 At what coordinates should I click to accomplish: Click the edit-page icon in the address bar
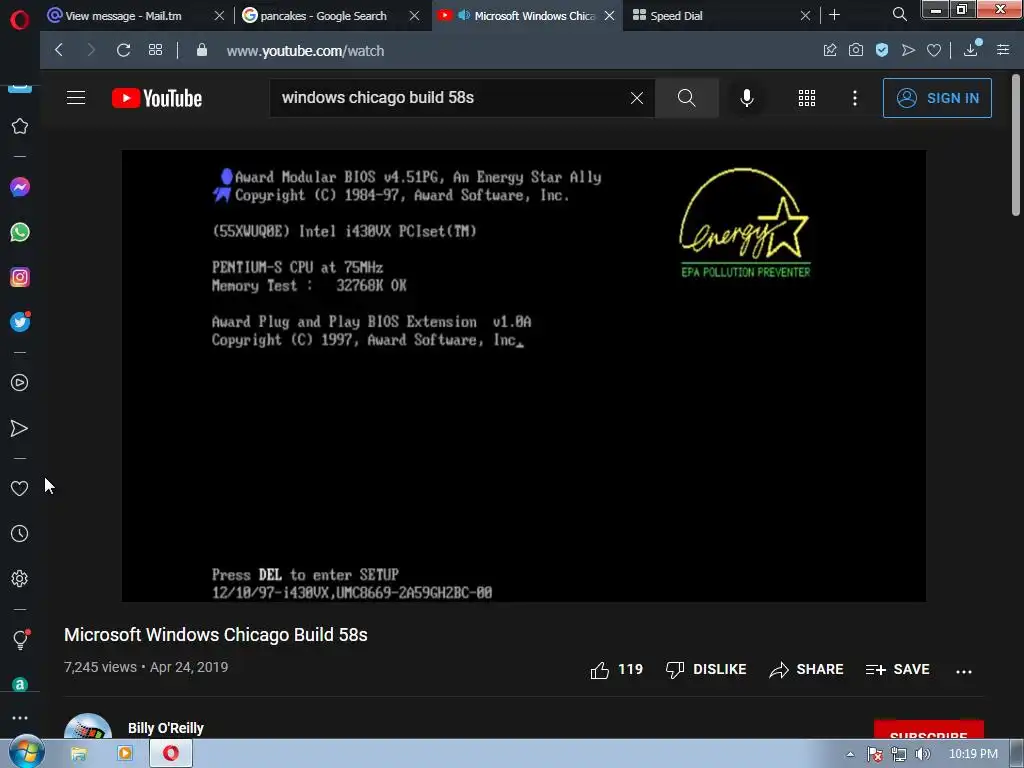(830, 50)
